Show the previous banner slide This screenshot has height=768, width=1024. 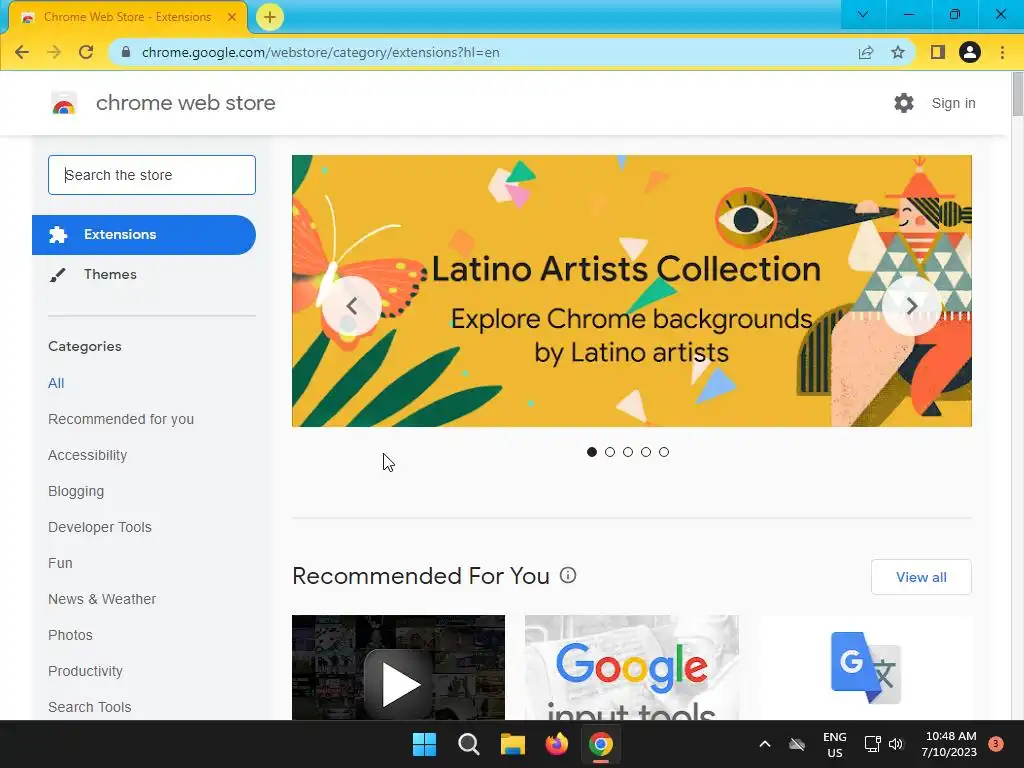pos(352,306)
